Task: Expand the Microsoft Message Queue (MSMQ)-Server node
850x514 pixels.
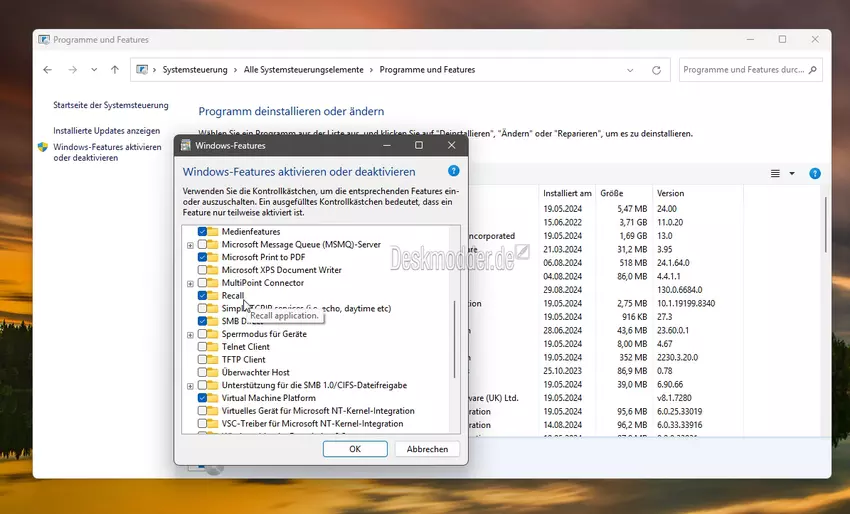Action: point(190,245)
